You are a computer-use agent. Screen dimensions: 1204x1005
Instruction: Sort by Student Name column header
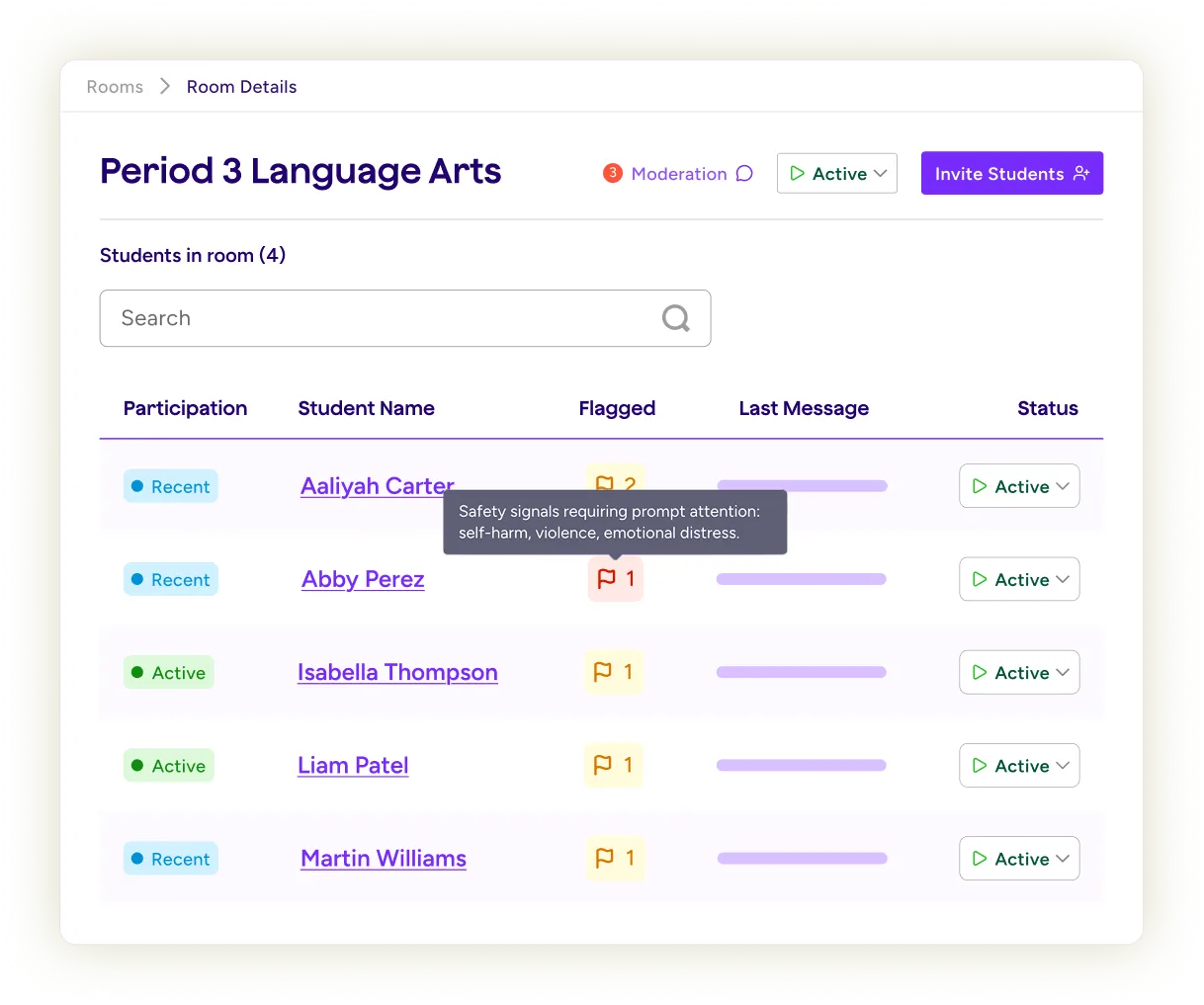coord(366,408)
